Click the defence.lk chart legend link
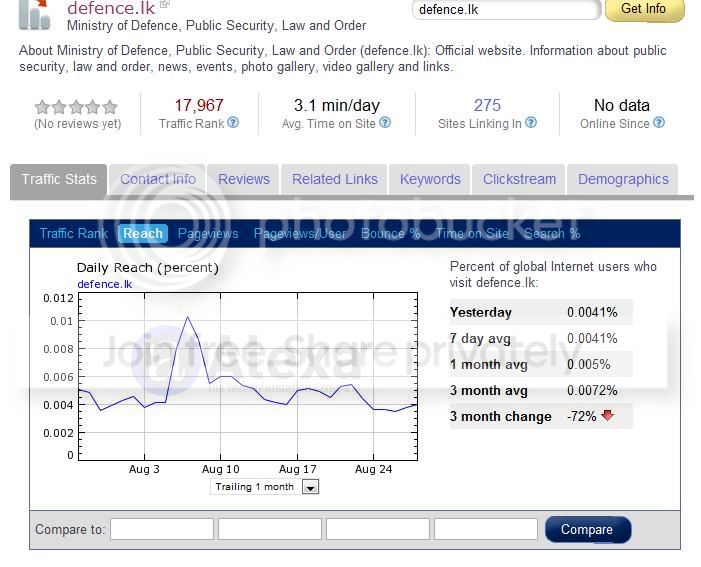Viewport: 701px width, 567px height. pyautogui.click(x=104, y=284)
